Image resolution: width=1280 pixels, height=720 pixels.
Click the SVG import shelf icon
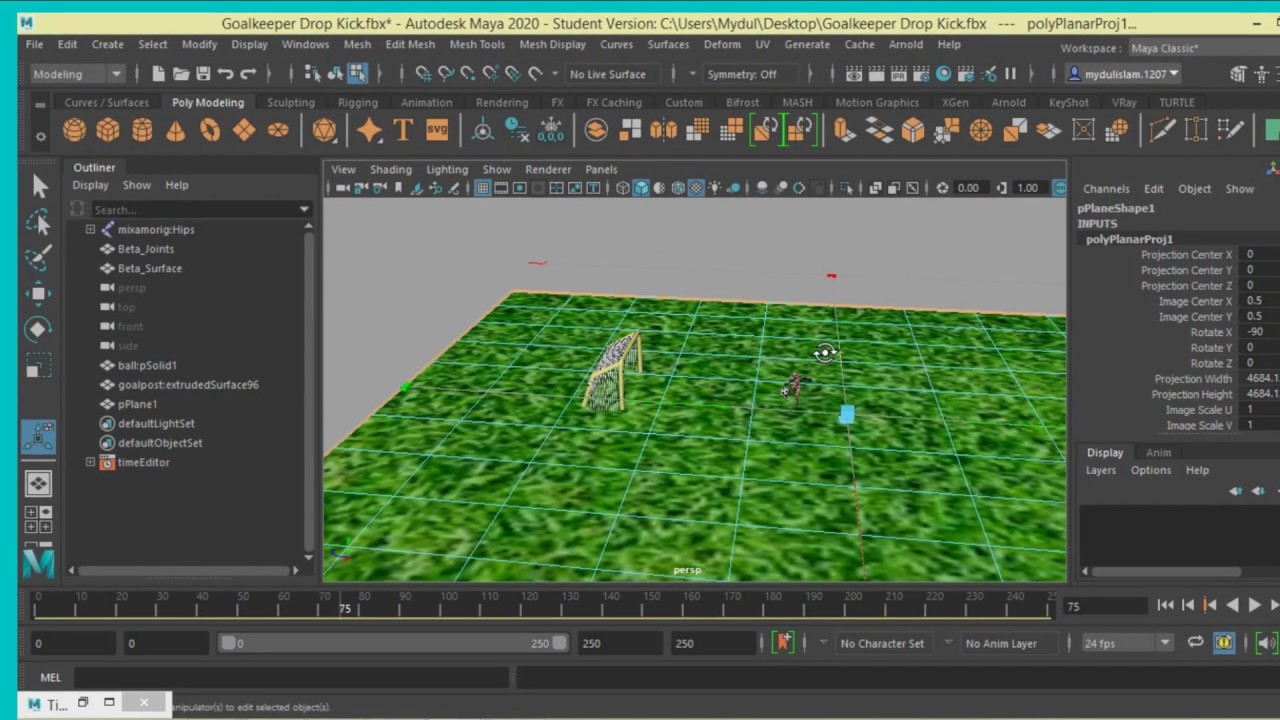[x=437, y=130]
